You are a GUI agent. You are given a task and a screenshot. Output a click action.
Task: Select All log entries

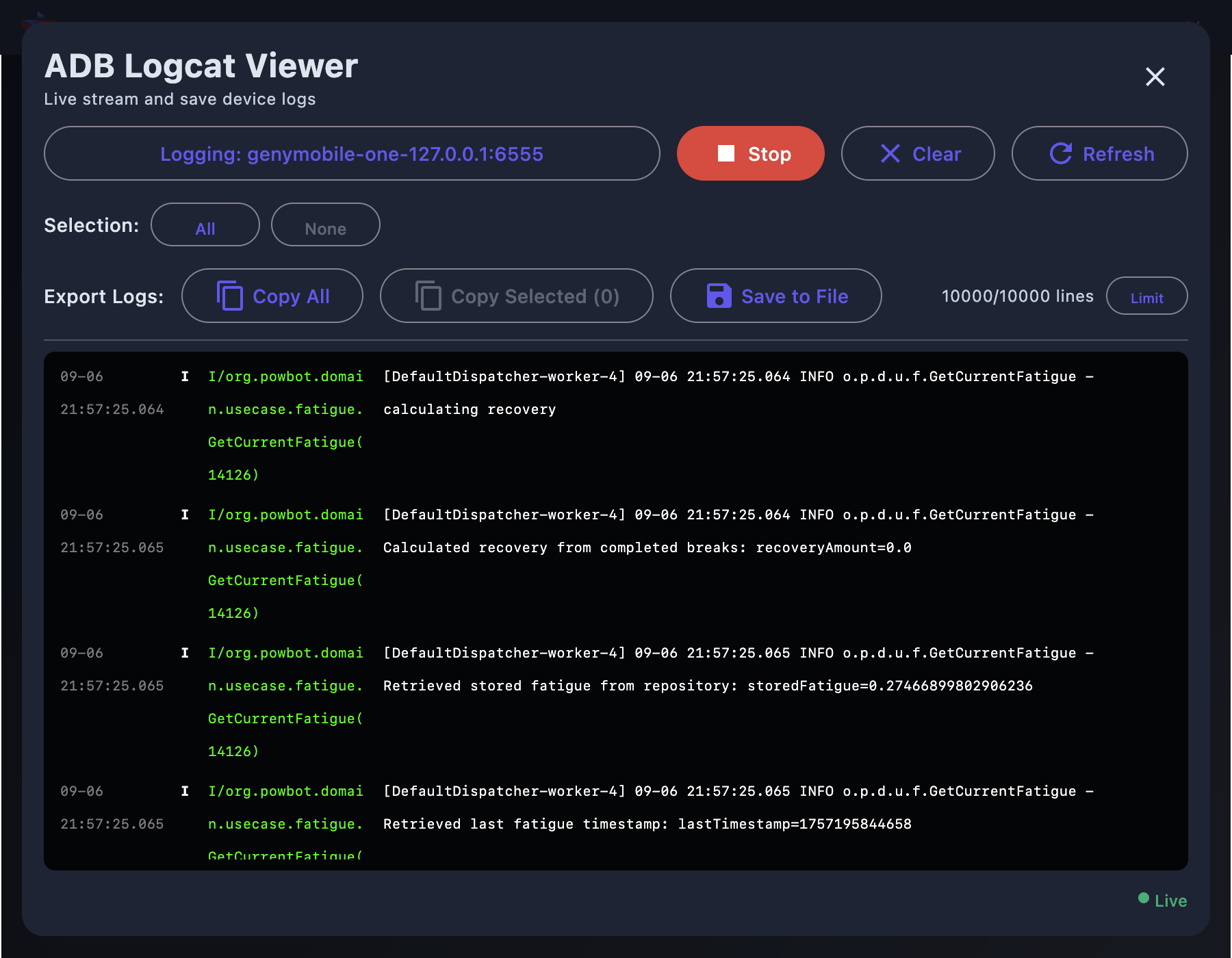(205, 225)
